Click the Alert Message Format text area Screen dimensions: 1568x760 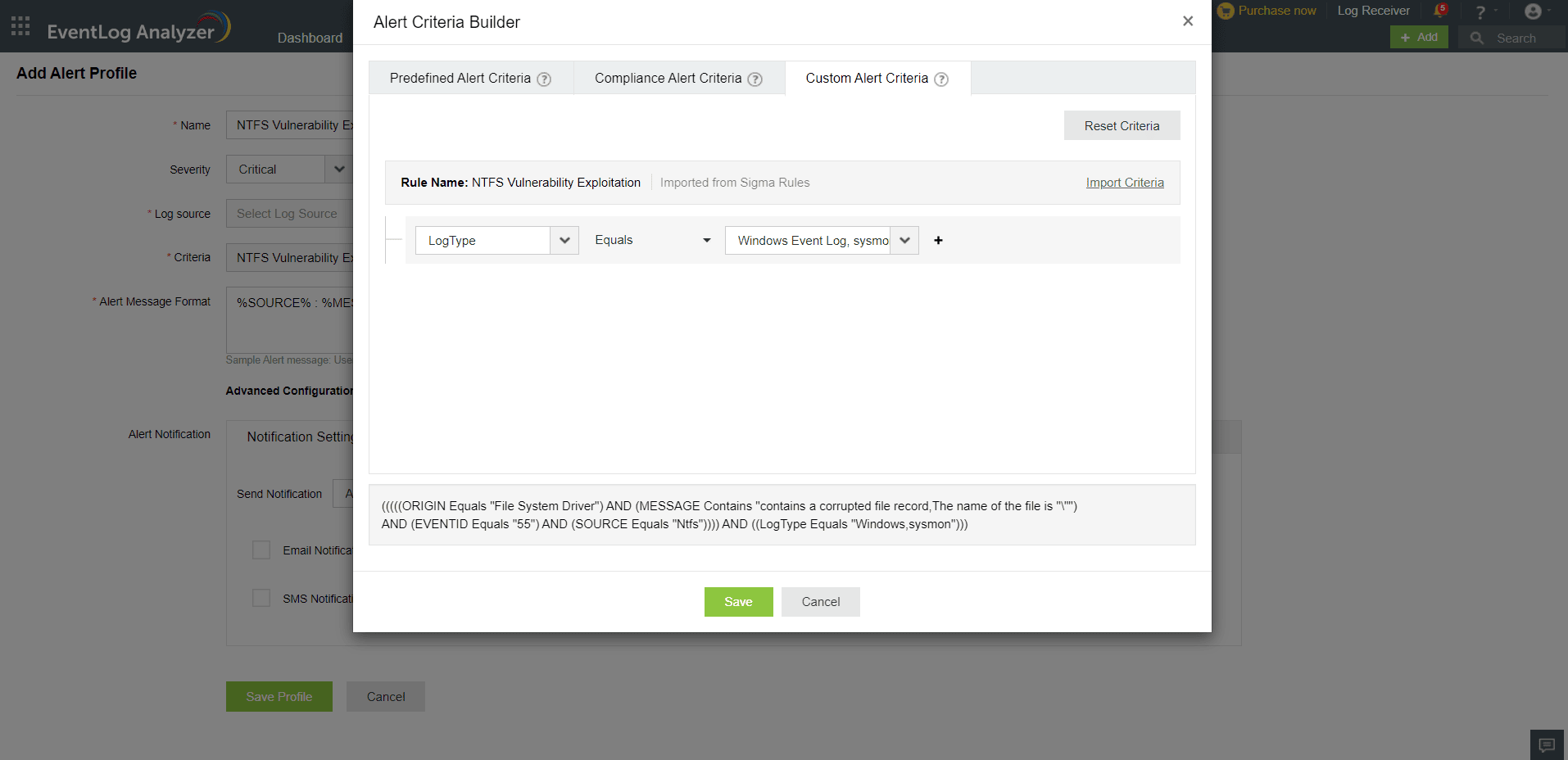[289, 319]
